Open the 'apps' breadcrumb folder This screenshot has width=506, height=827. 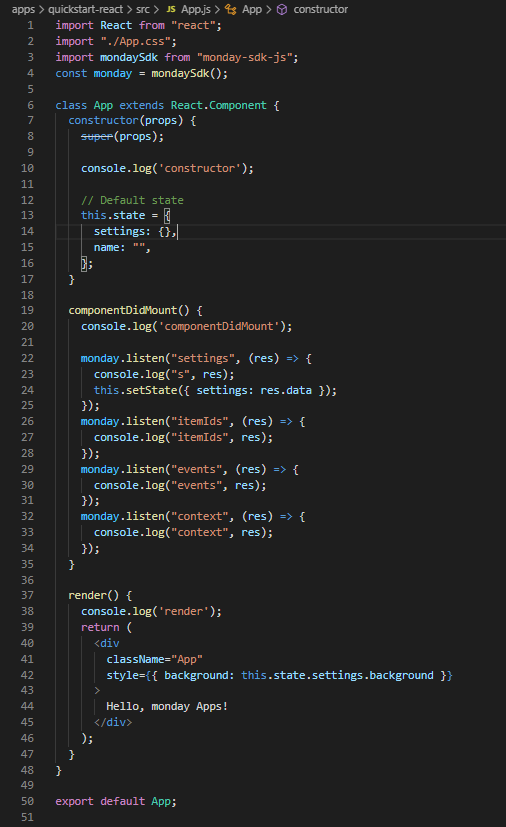tap(23, 9)
